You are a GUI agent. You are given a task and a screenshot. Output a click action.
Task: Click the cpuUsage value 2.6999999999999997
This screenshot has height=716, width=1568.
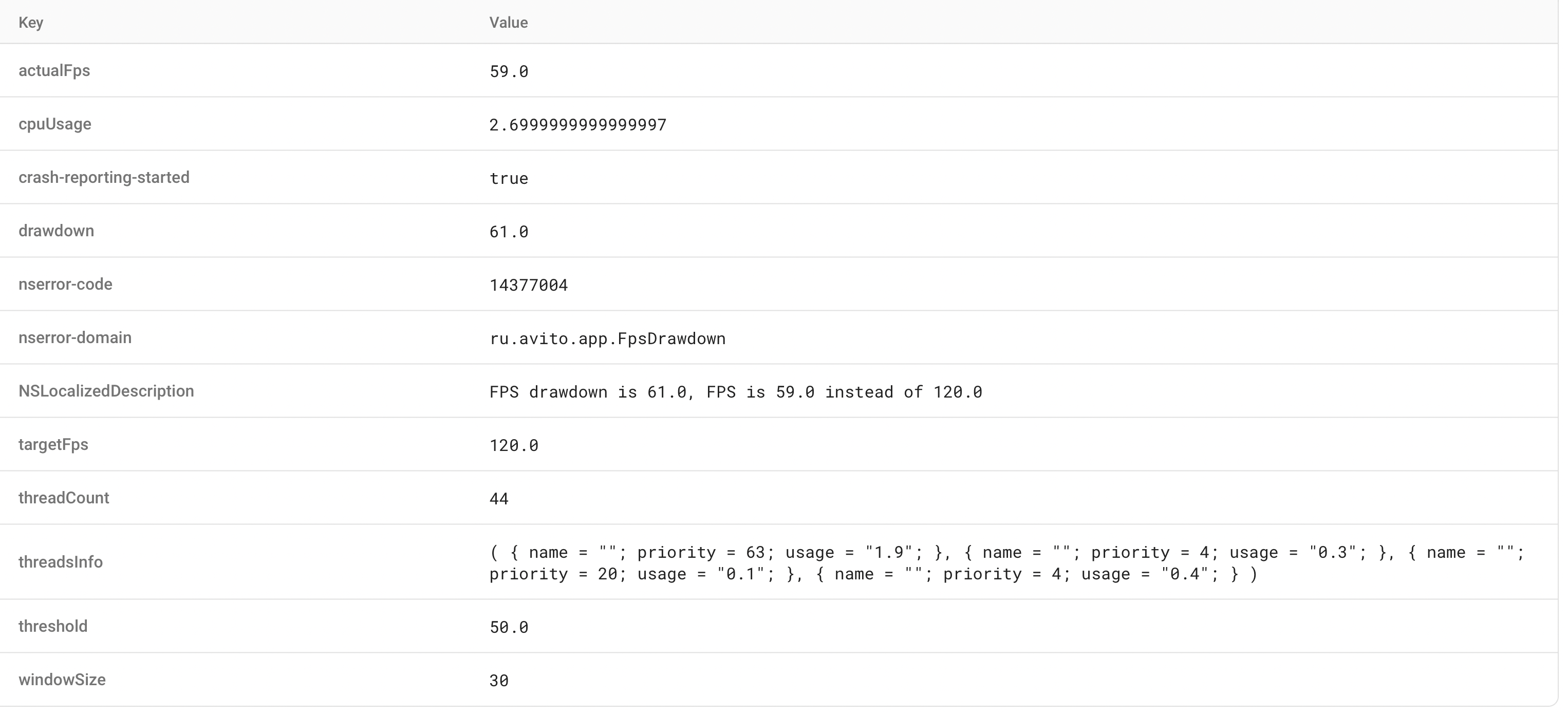577,125
